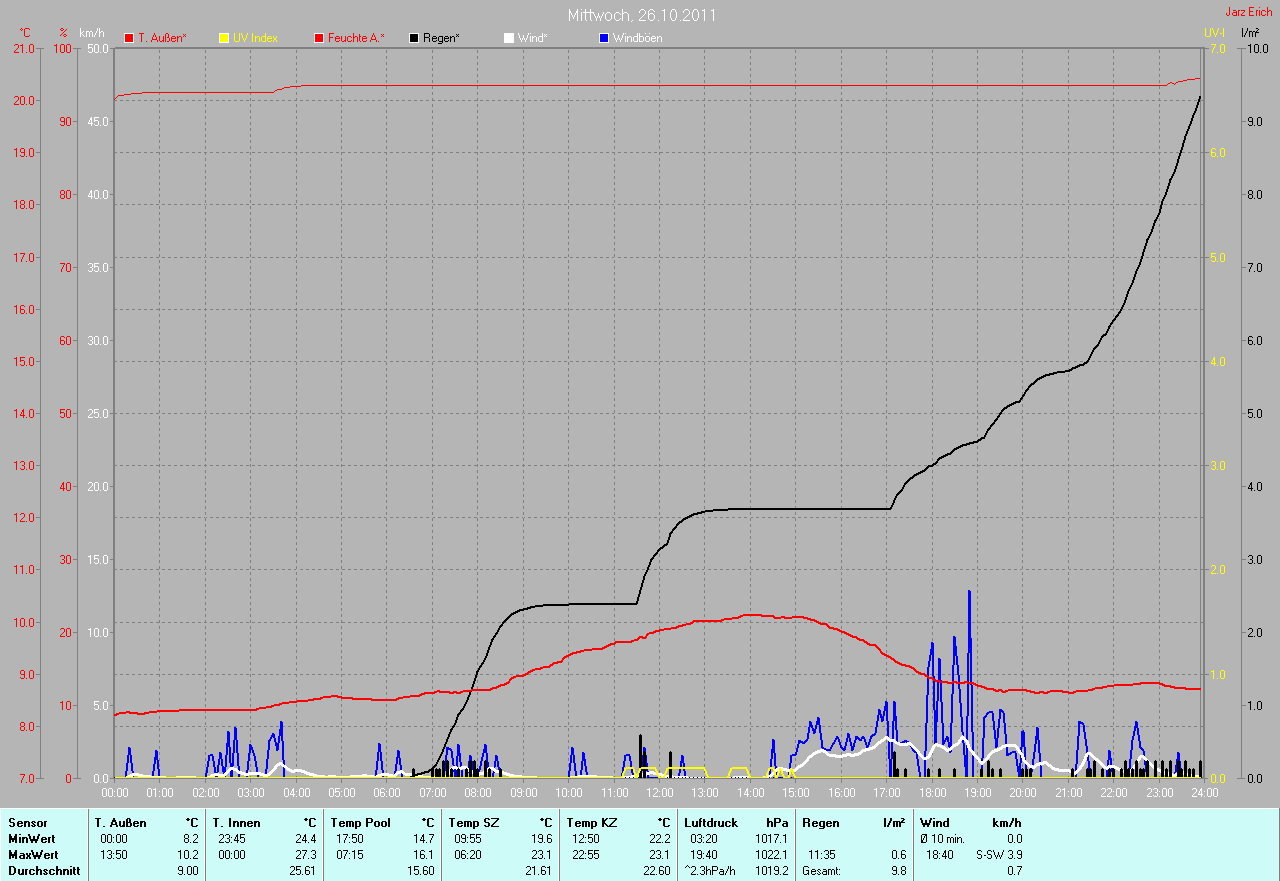Select the 06:00 label on the time axis
This screenshot has width=1280, height=881.
point(387,793)
